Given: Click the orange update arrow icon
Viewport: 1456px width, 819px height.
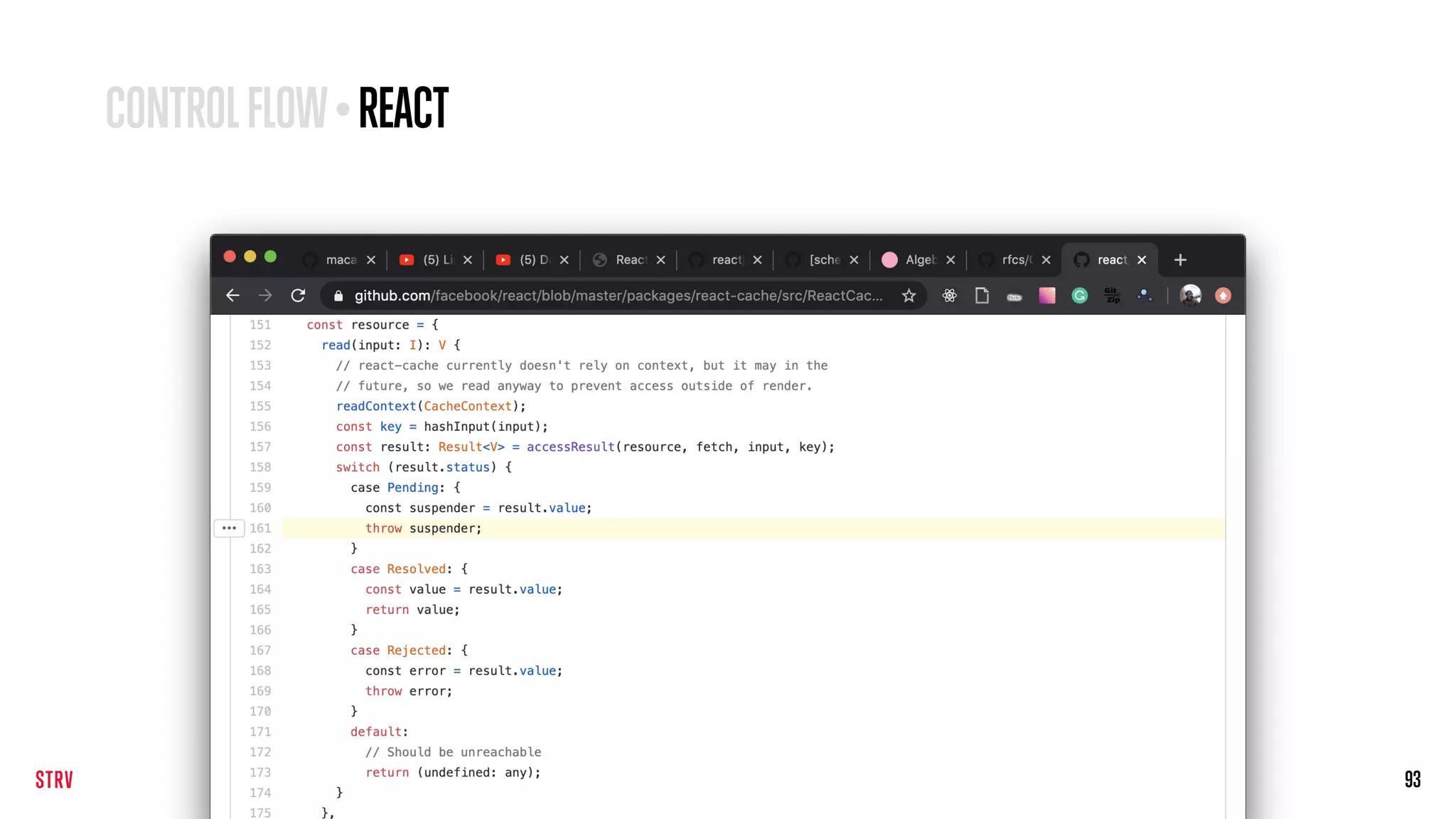Looking at the screenshot, I should [1223, 296].
